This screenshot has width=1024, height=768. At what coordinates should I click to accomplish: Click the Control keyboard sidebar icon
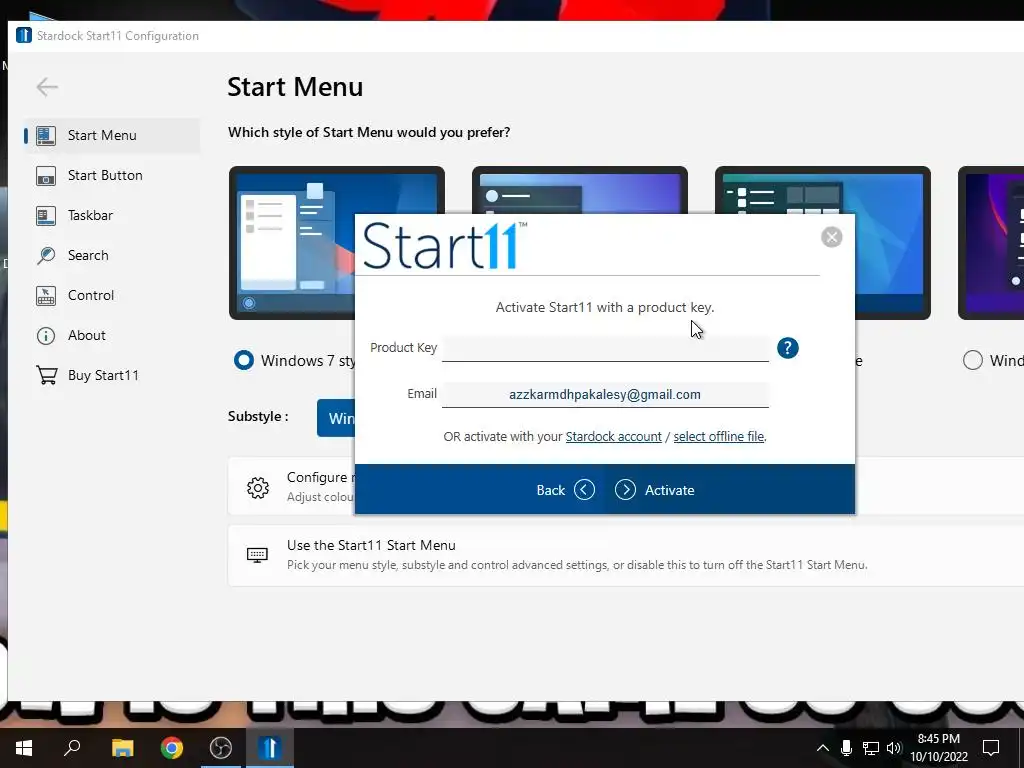pos(46,295)
